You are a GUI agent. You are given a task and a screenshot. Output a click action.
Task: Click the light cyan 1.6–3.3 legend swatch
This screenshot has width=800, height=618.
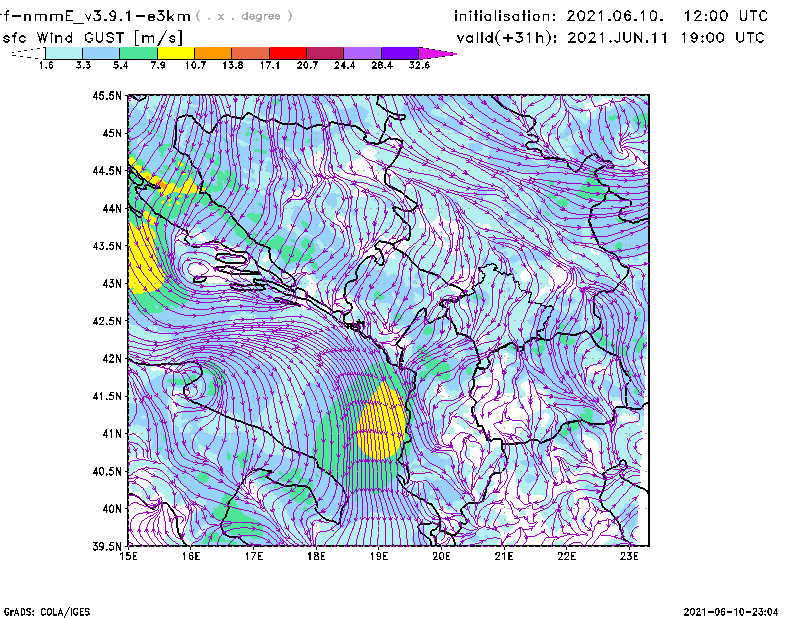64,53
